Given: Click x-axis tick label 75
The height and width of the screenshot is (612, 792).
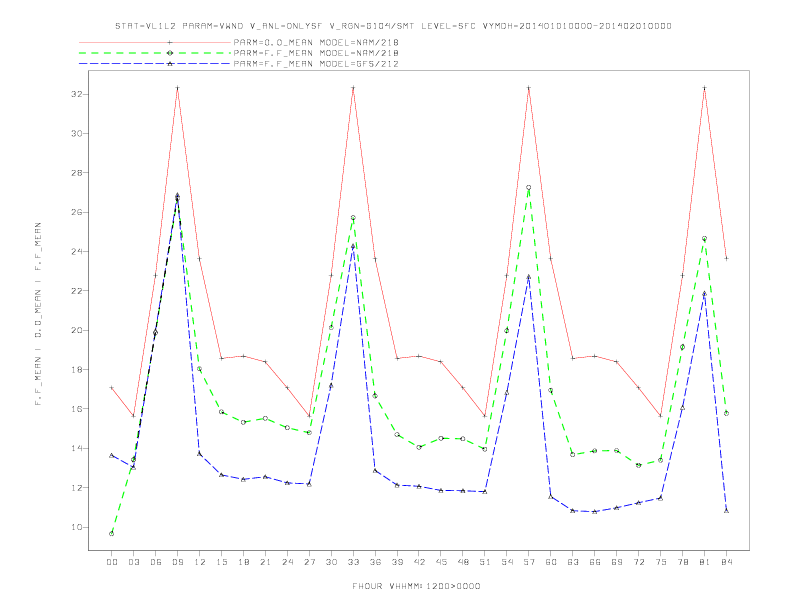Looking at the screenshot, I should click(x=661, y=562).
